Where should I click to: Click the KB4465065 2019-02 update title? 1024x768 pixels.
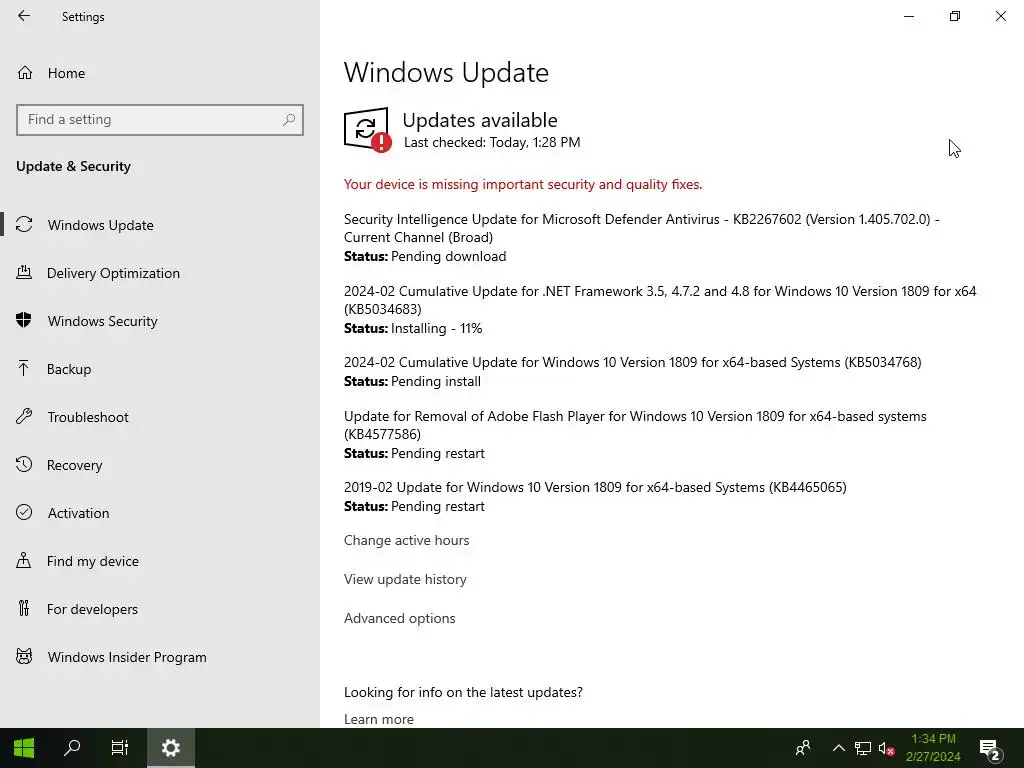click(595, 487)
